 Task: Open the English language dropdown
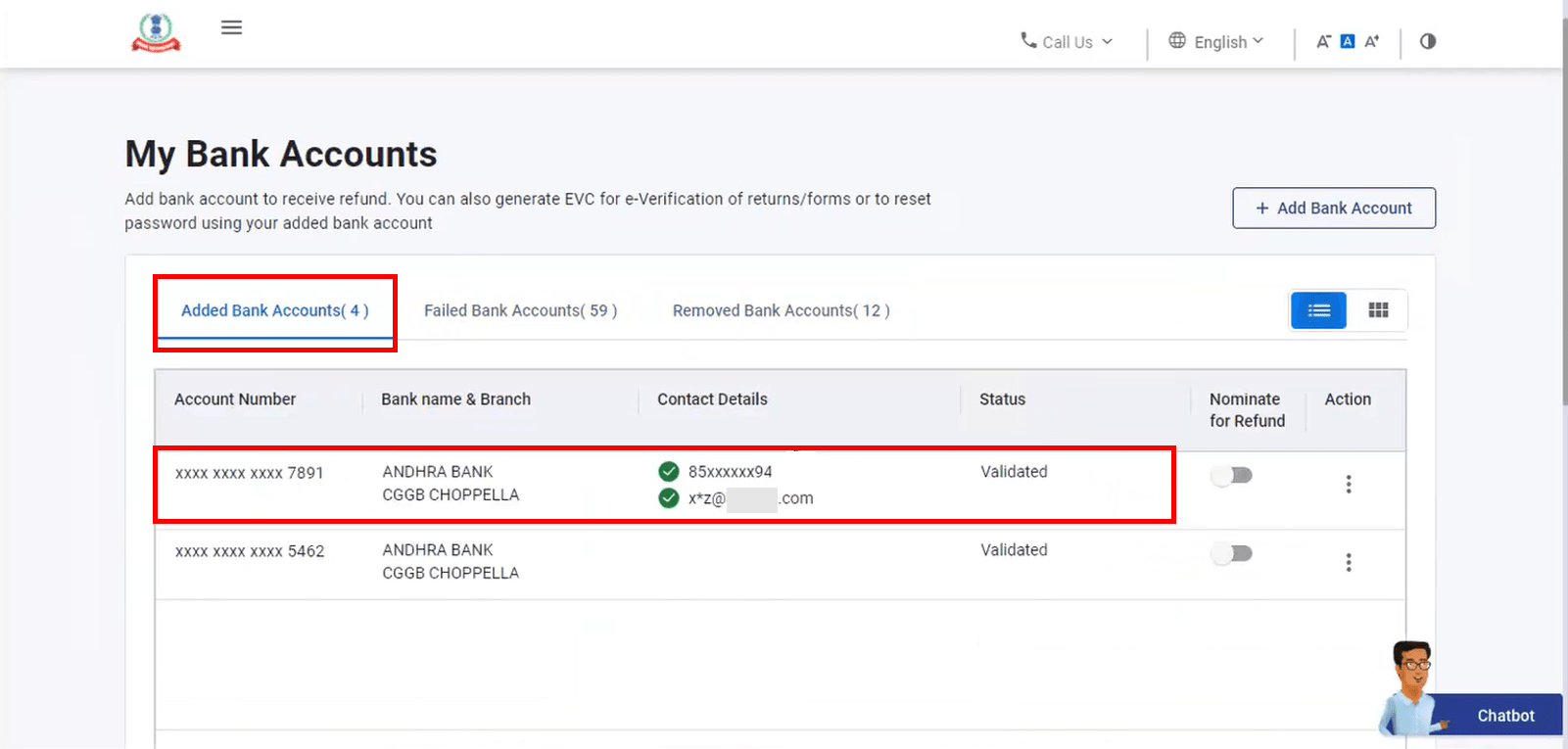[x=1216, y=42]
